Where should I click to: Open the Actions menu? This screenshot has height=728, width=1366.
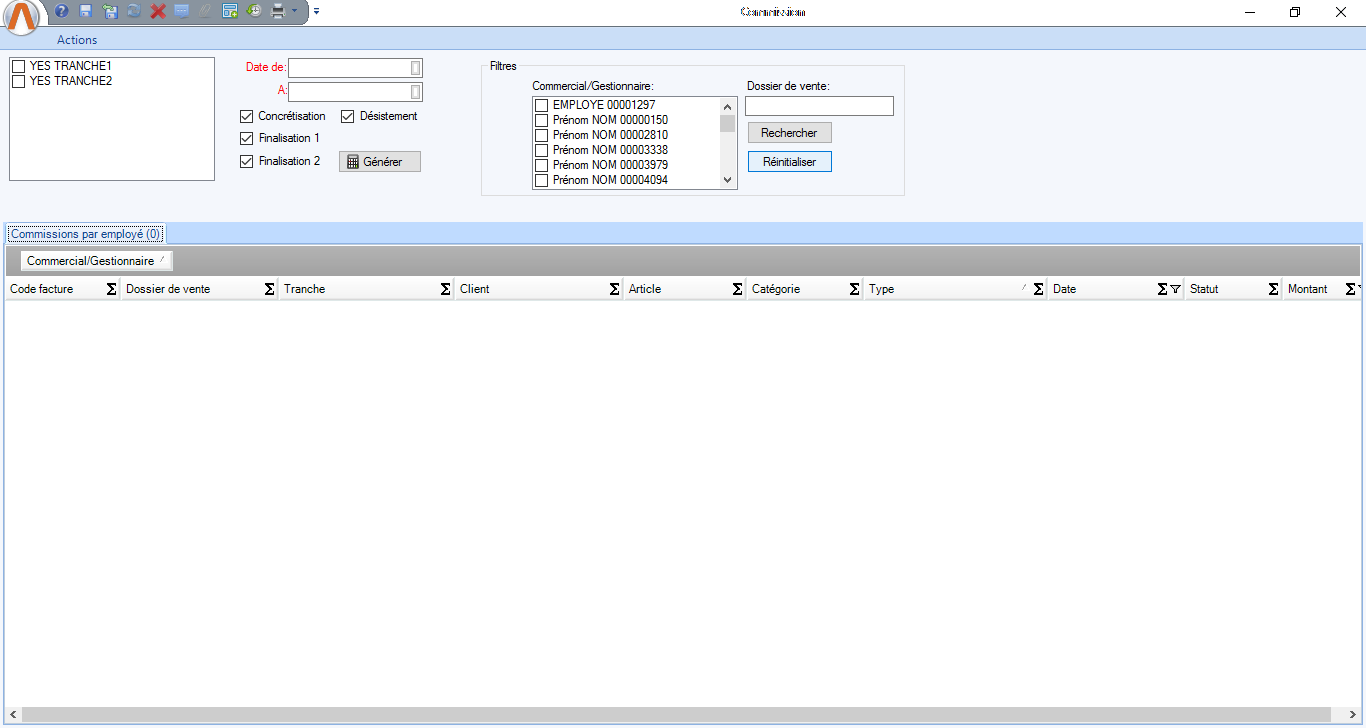pos(77,40)
